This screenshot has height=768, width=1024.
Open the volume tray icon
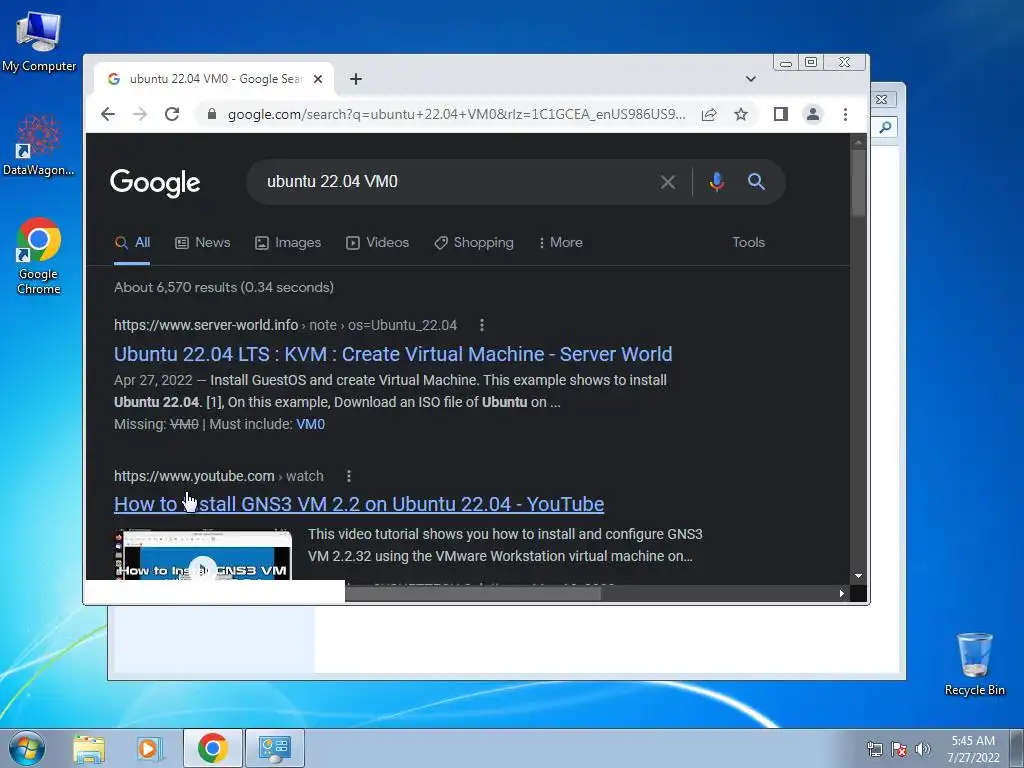click(x=922, y=749)
